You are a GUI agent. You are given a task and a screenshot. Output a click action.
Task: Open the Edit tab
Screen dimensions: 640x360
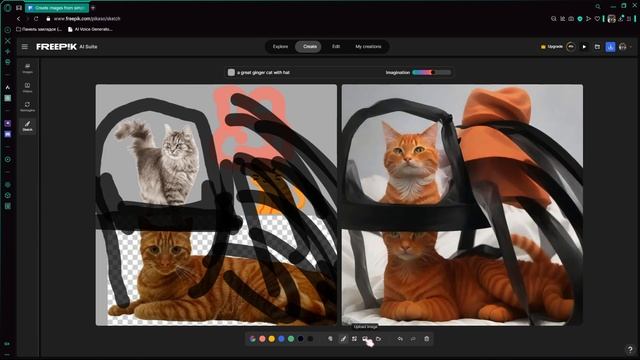[336, 47]
